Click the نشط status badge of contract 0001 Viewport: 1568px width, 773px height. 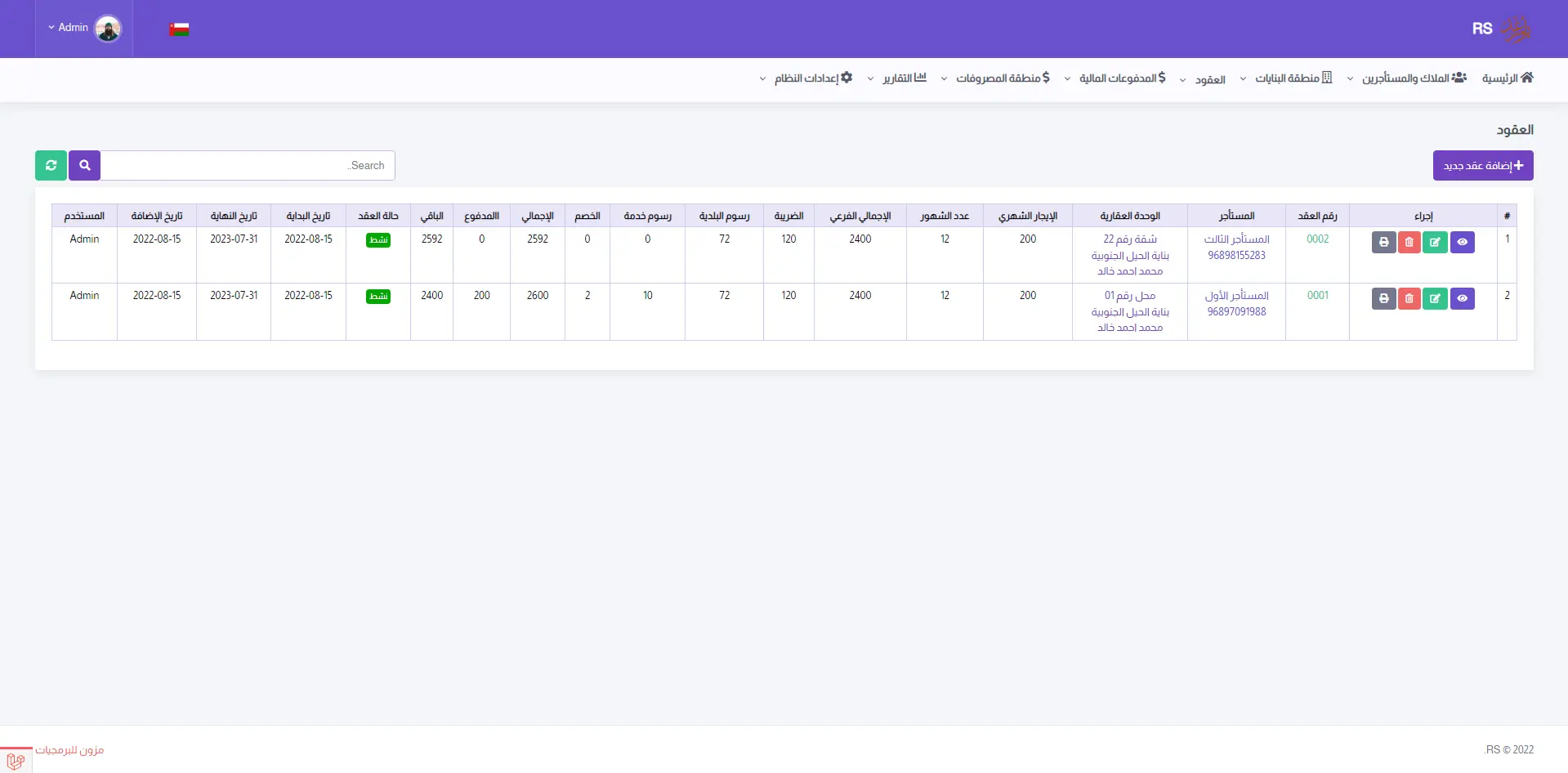pyautogui.click(x=378, y=297)
